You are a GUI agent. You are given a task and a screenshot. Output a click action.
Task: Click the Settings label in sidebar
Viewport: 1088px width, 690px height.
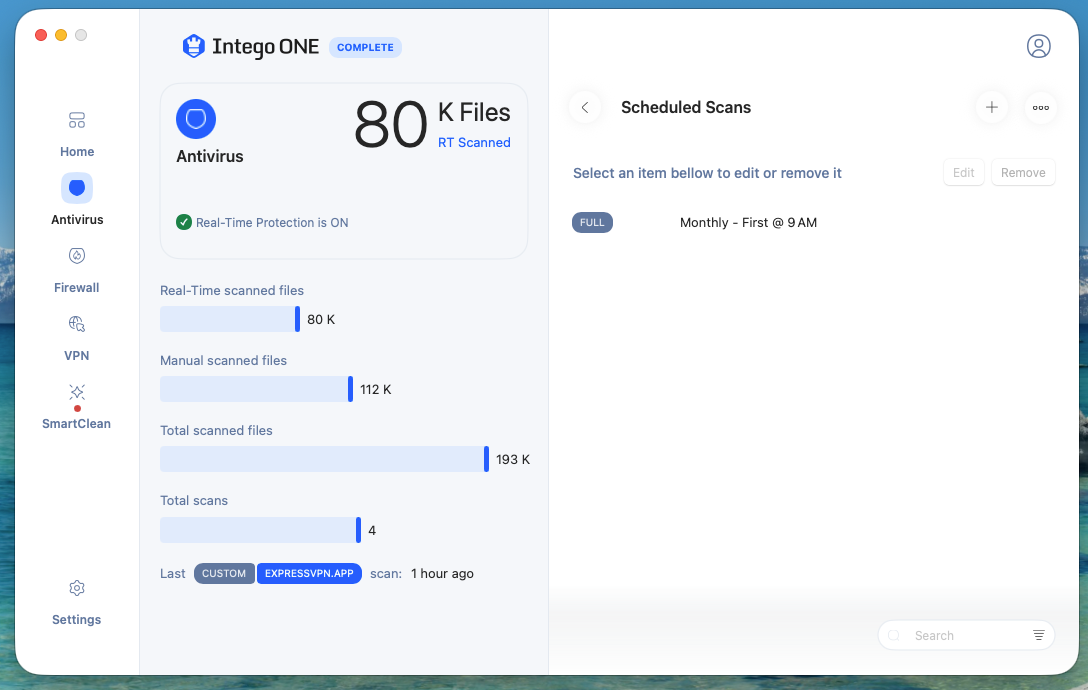pyautogui.click(x=77, y=619)
